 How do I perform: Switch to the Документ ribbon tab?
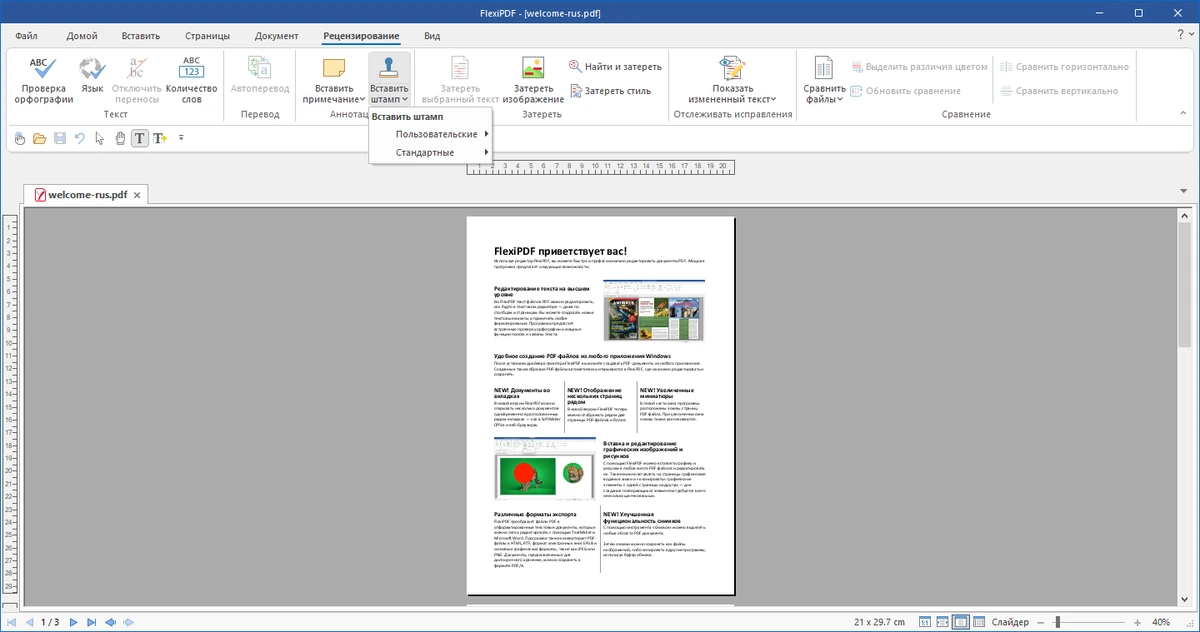(276, 36)
